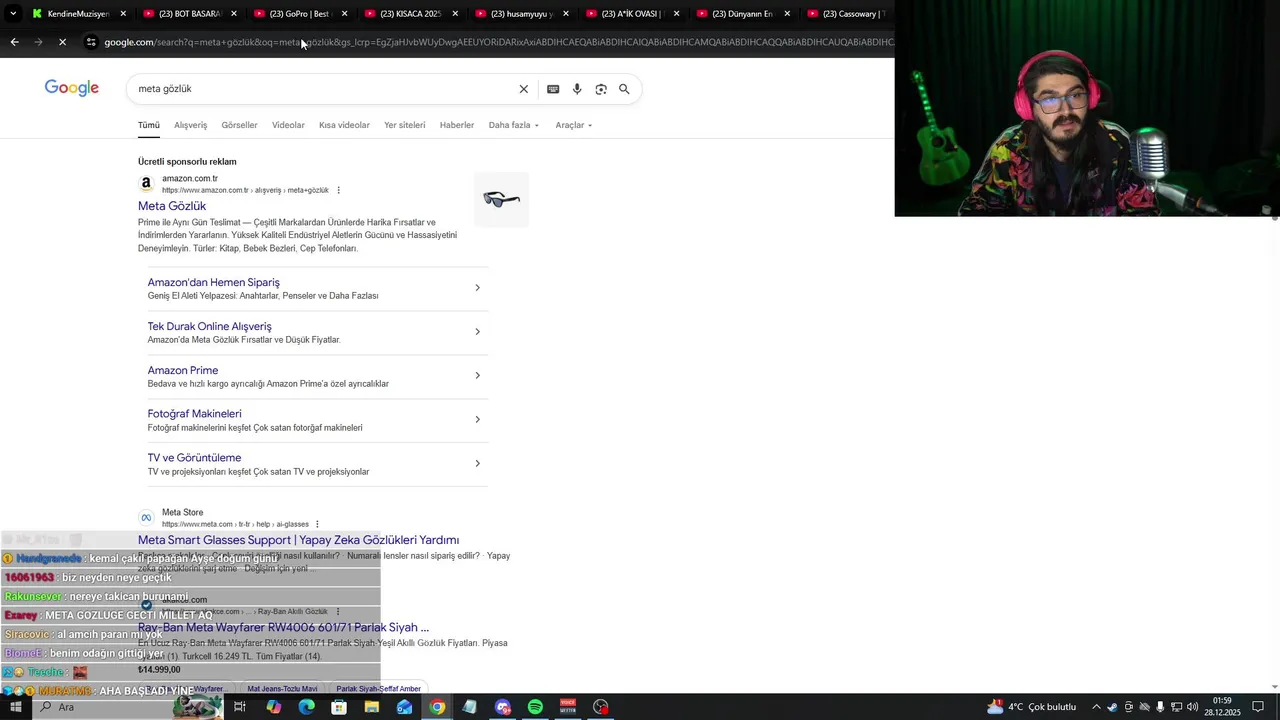Open three-dot menu of Amazon ad result
Image resolution: width=1280 pixels, height=720 pixels.
pos(338,190)
